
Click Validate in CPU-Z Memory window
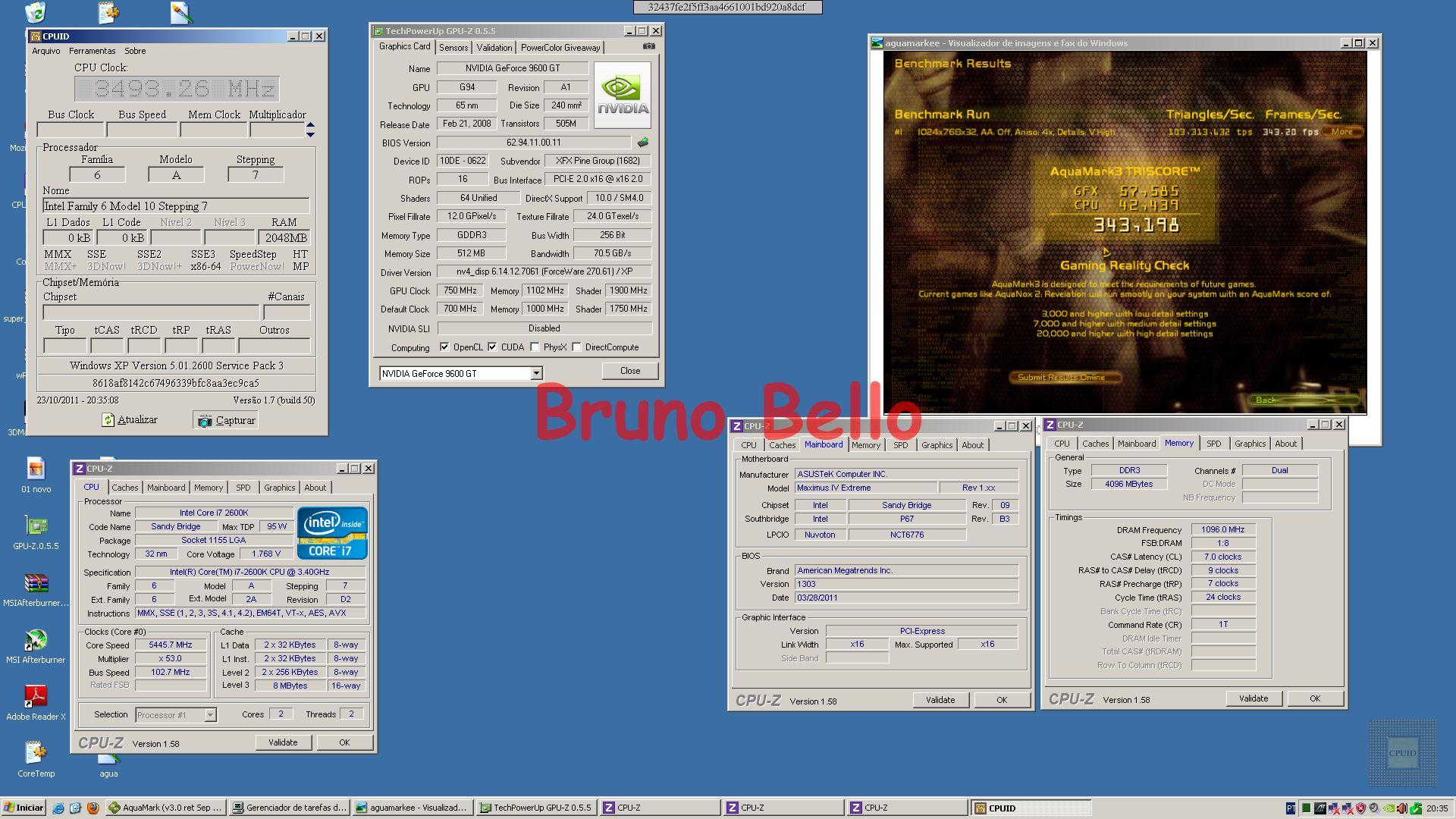point(1254,698)
